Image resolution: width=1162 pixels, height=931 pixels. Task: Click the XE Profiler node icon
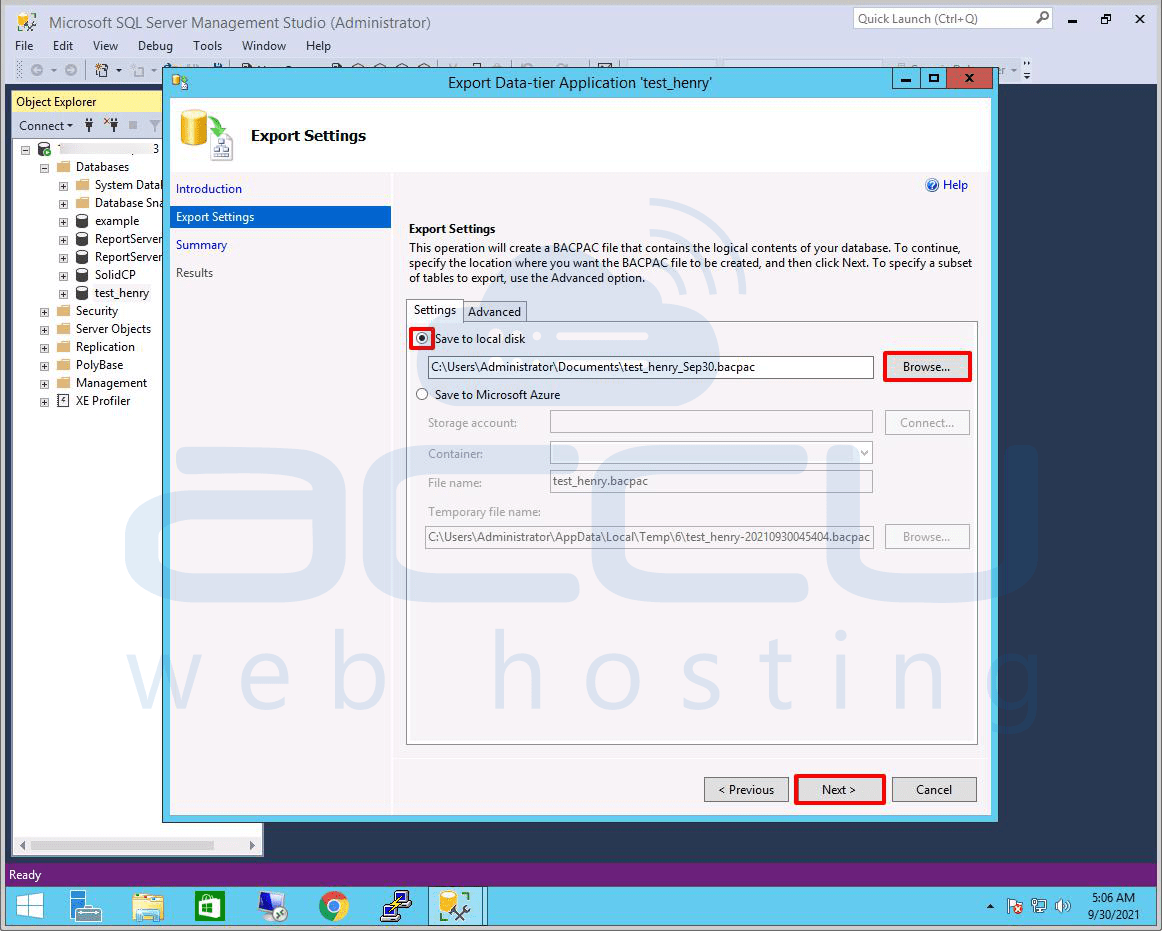[64, 400]
